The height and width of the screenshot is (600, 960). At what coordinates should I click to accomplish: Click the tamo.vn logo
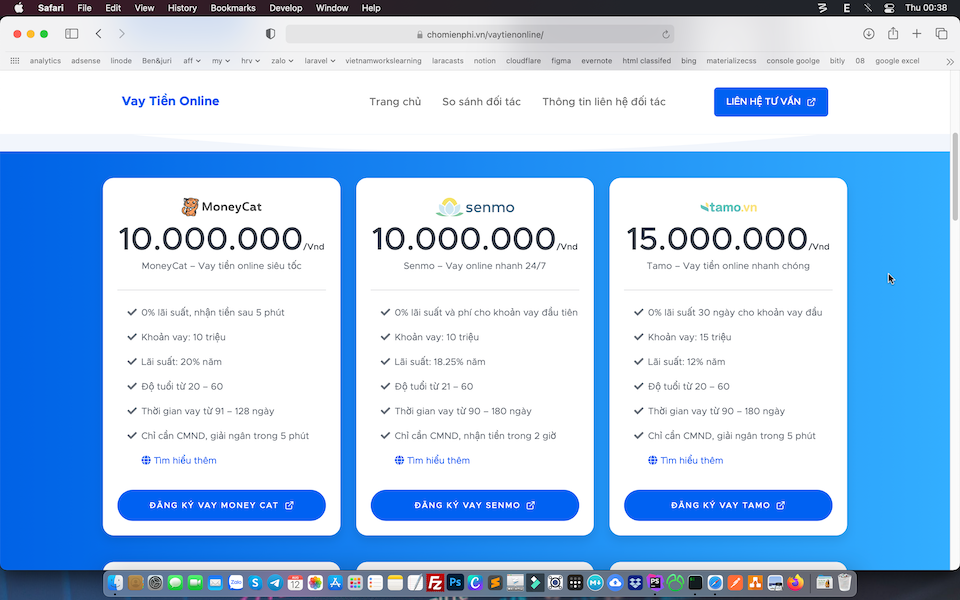728,208
